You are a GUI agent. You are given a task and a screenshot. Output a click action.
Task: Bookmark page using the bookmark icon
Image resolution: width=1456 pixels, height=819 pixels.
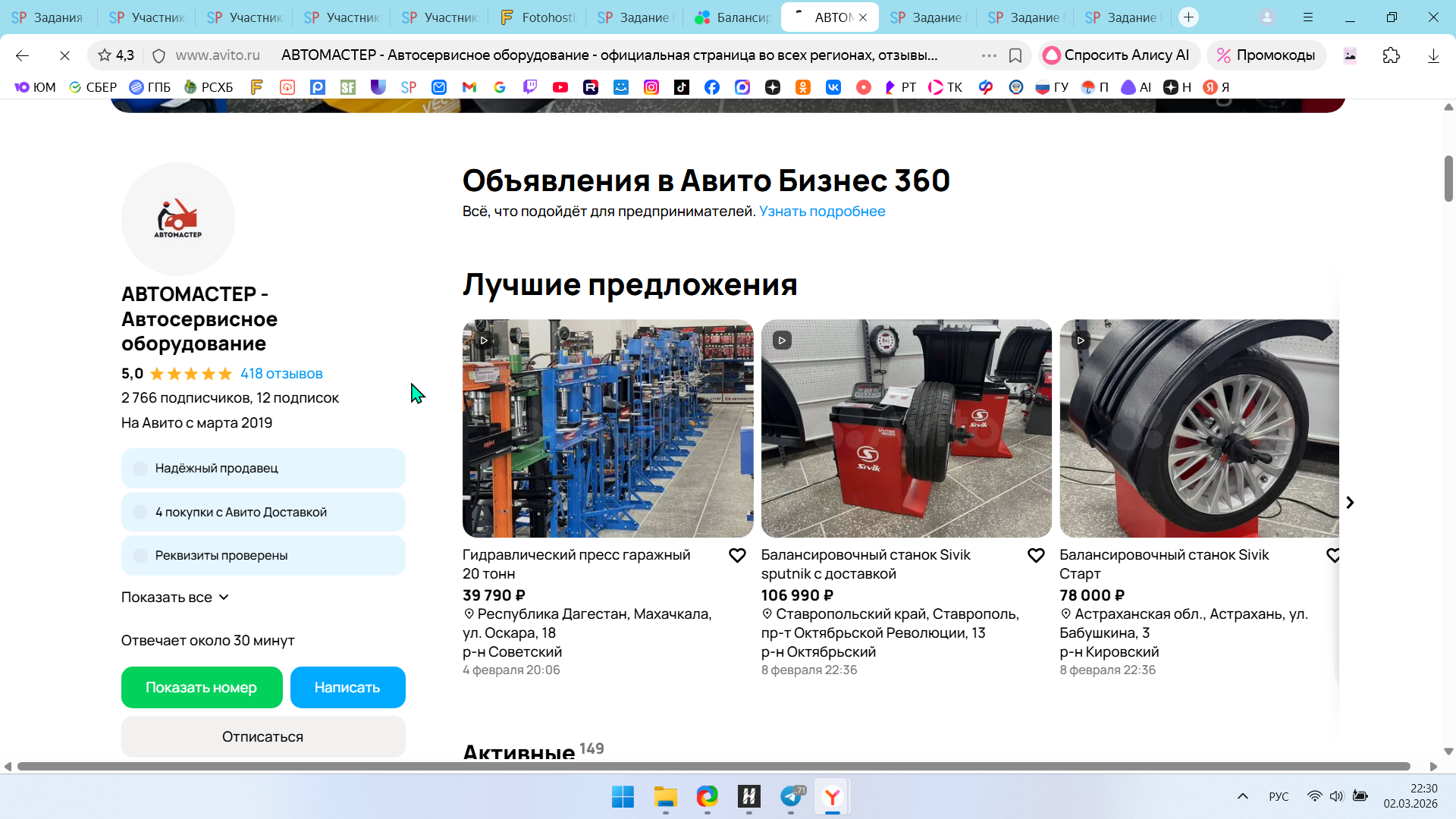[x=1015, y=55]
